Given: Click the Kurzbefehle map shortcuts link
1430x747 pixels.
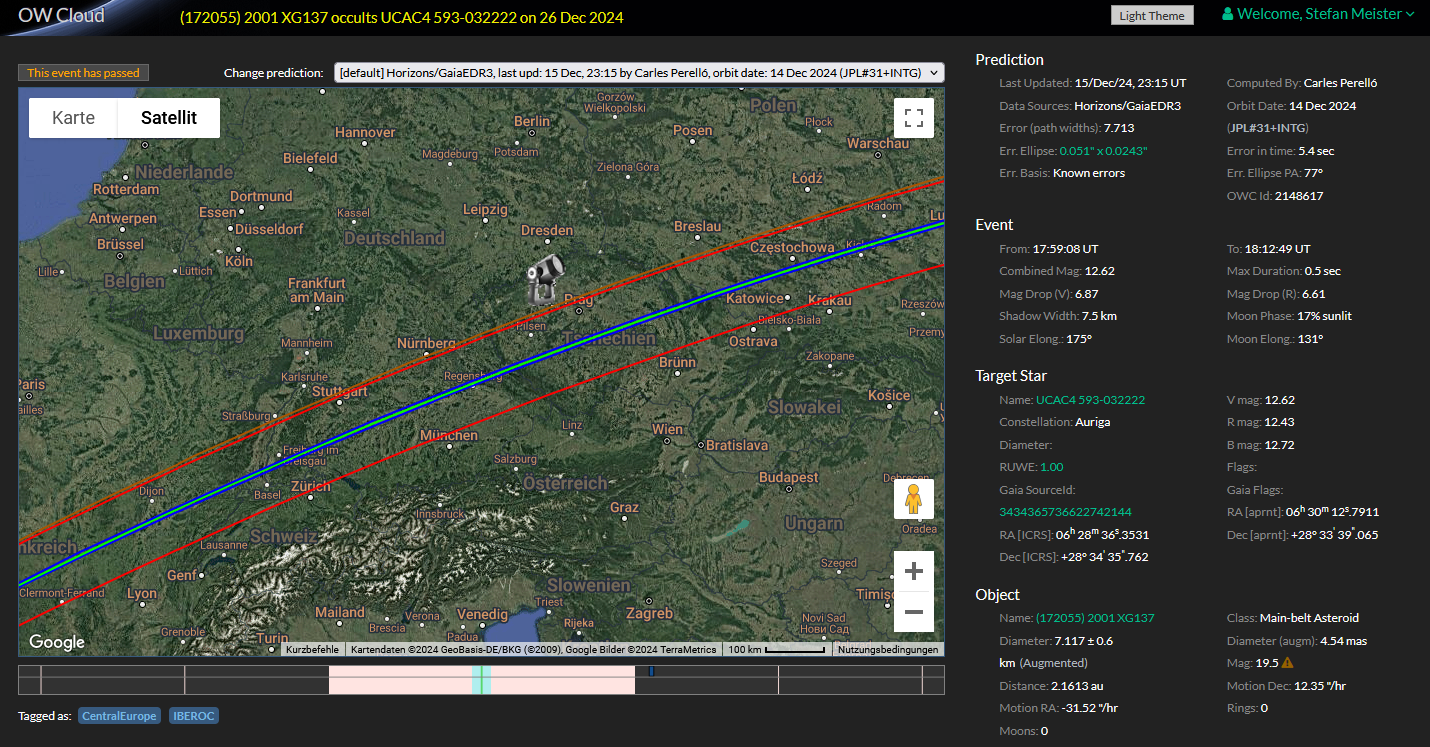Looking at the screenshot, I should click(311, 650).
